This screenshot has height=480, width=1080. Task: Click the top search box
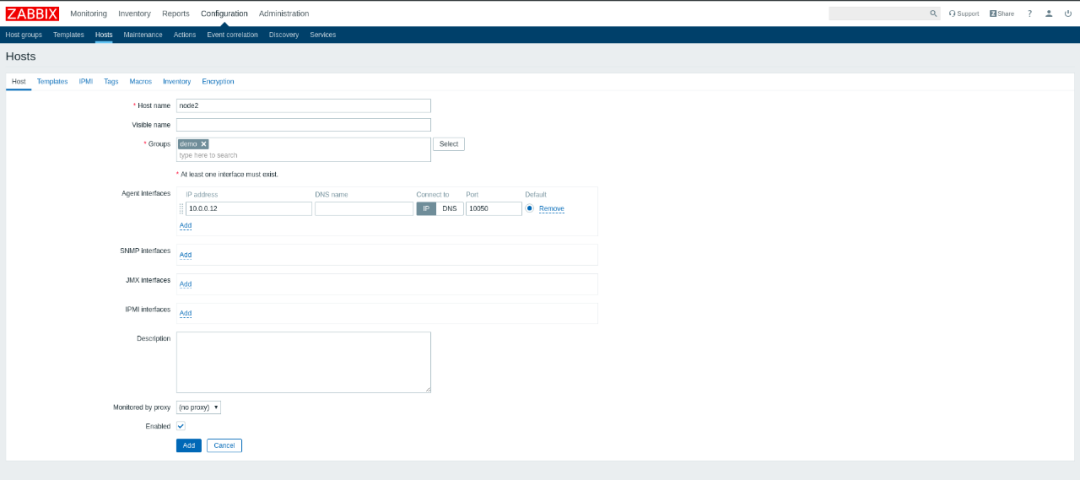click(878, 14)
